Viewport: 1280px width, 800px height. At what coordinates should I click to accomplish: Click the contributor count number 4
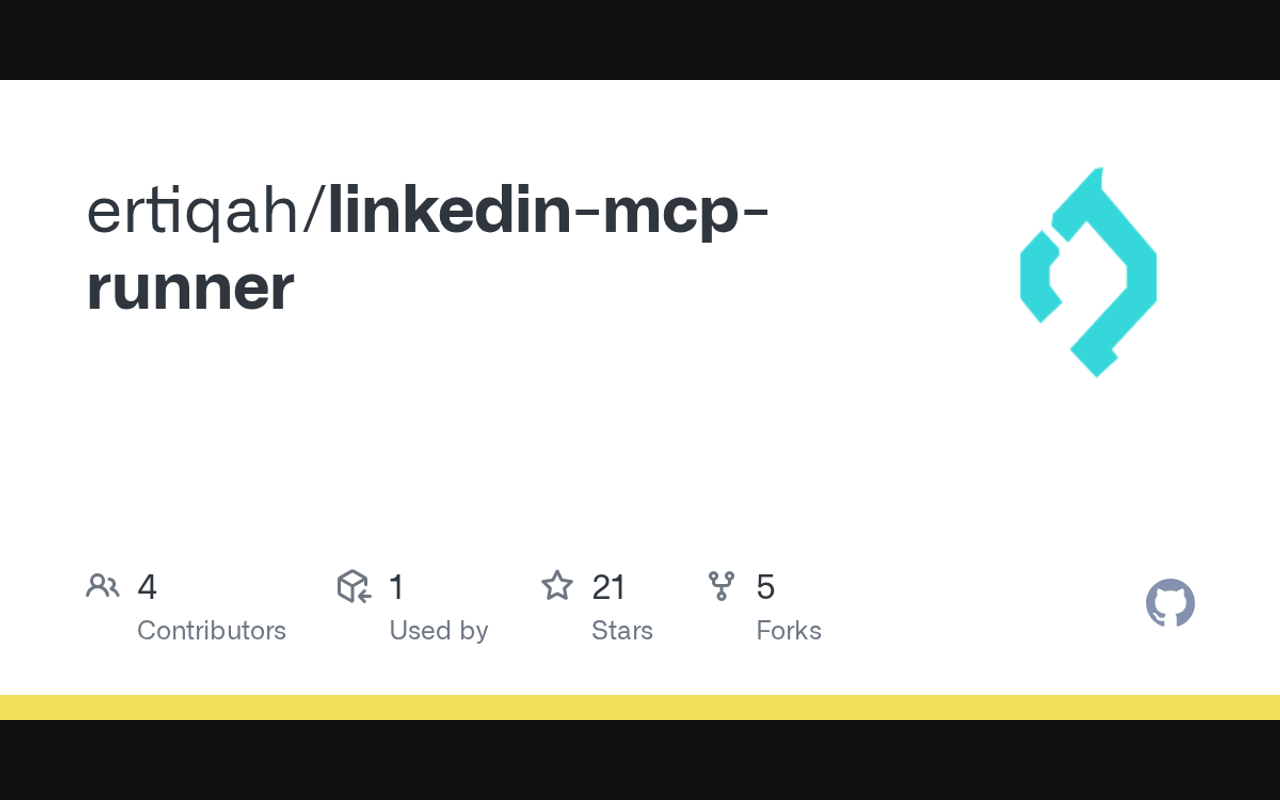click(x=147, y=587)
